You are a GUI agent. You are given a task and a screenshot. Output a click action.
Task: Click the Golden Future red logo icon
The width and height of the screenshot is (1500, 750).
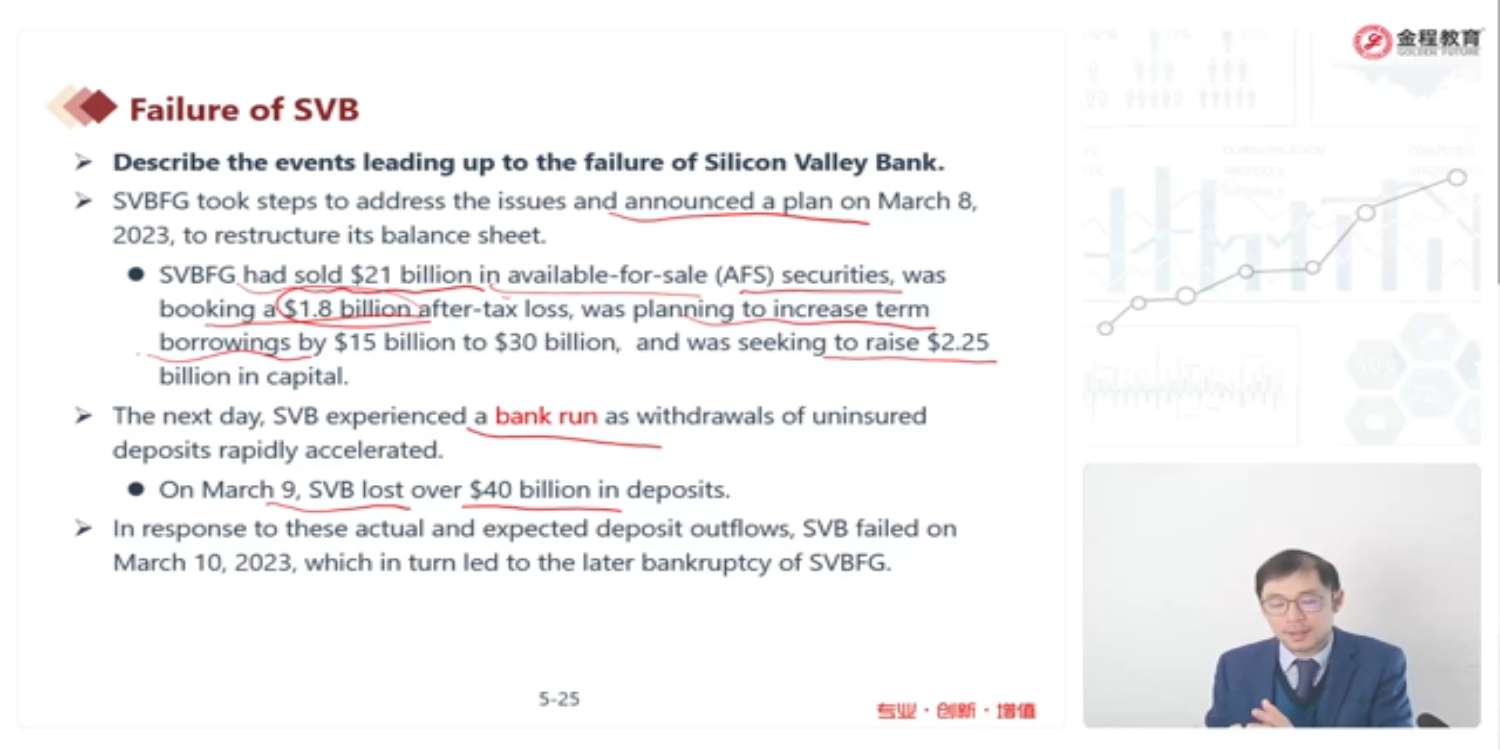coord(1373,41)
